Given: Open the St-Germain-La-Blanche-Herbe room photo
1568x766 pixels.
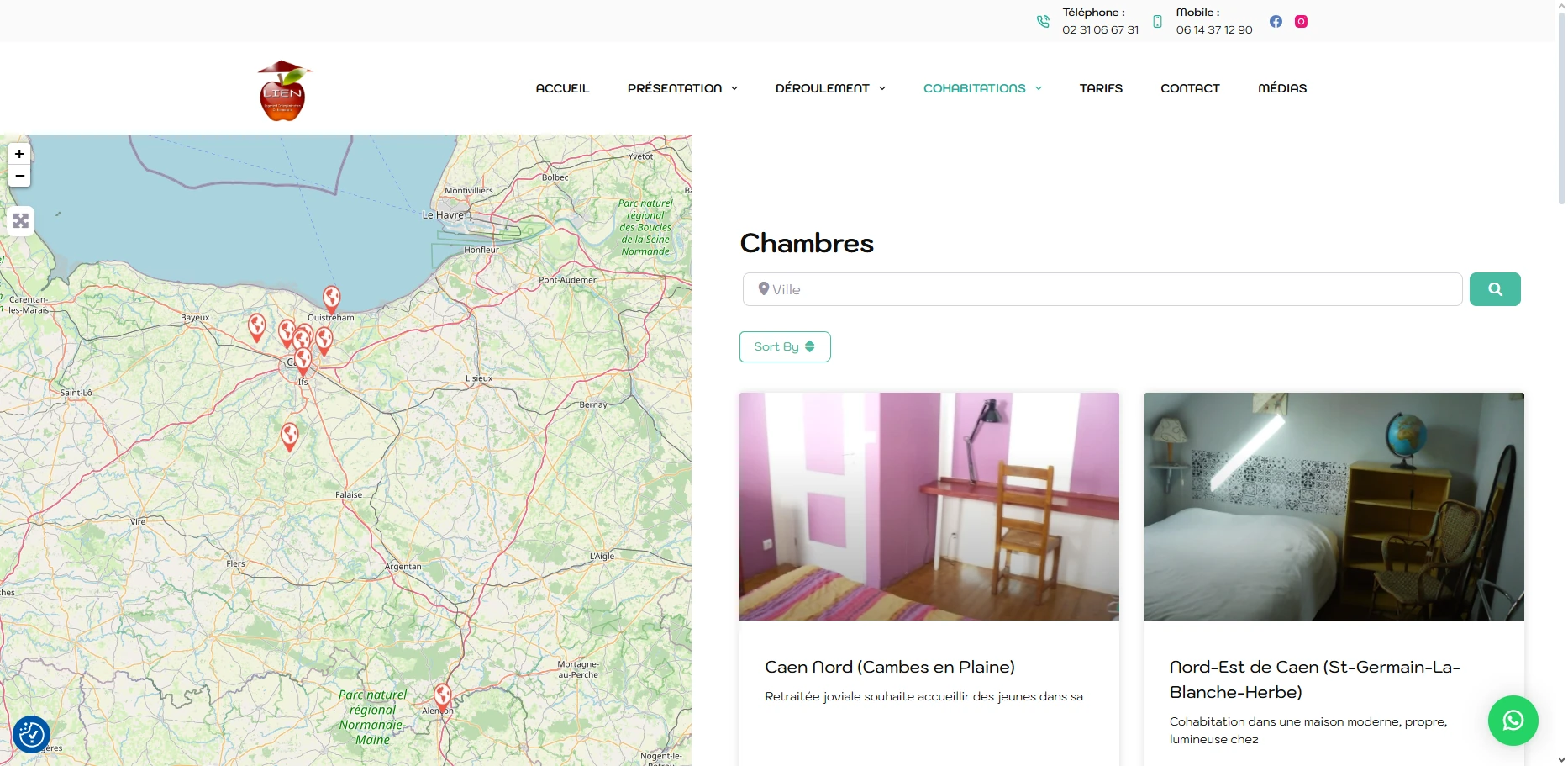Looking at the screenshot, I should [x=1334, y=506].
